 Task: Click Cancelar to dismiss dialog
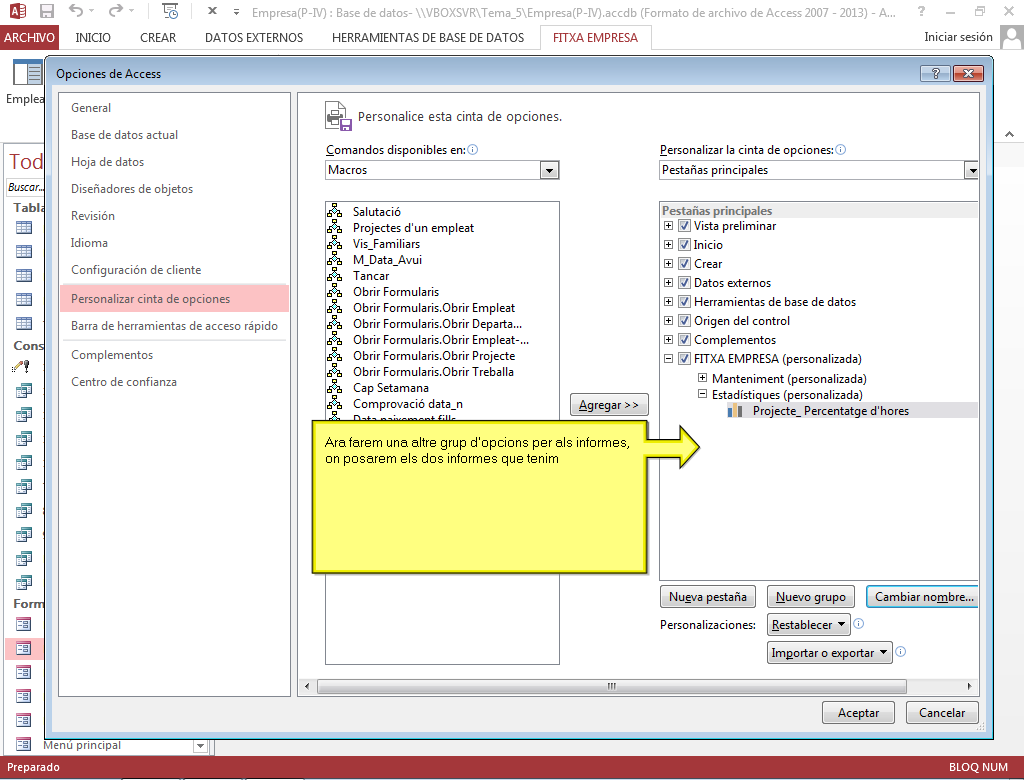pos(942,713)
